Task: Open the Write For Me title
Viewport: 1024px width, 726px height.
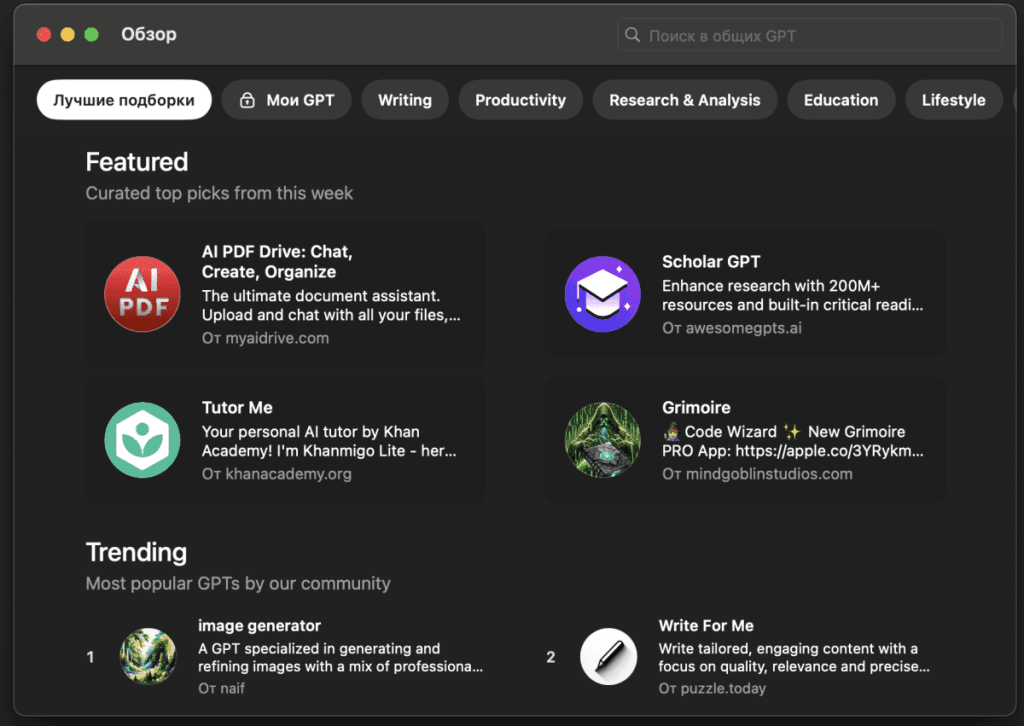Action: (x=706, y=625)
